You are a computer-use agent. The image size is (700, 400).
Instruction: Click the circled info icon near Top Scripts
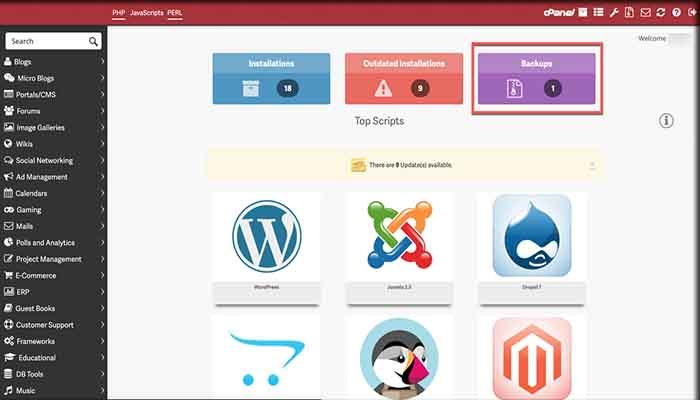pos(666,121)
